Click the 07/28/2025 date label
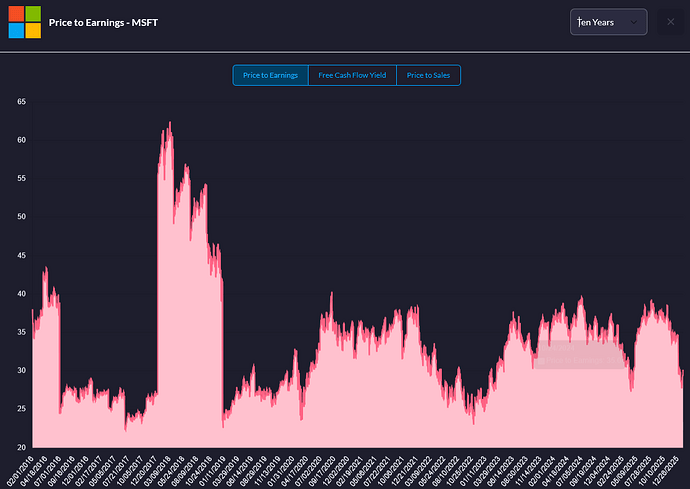 639,471
